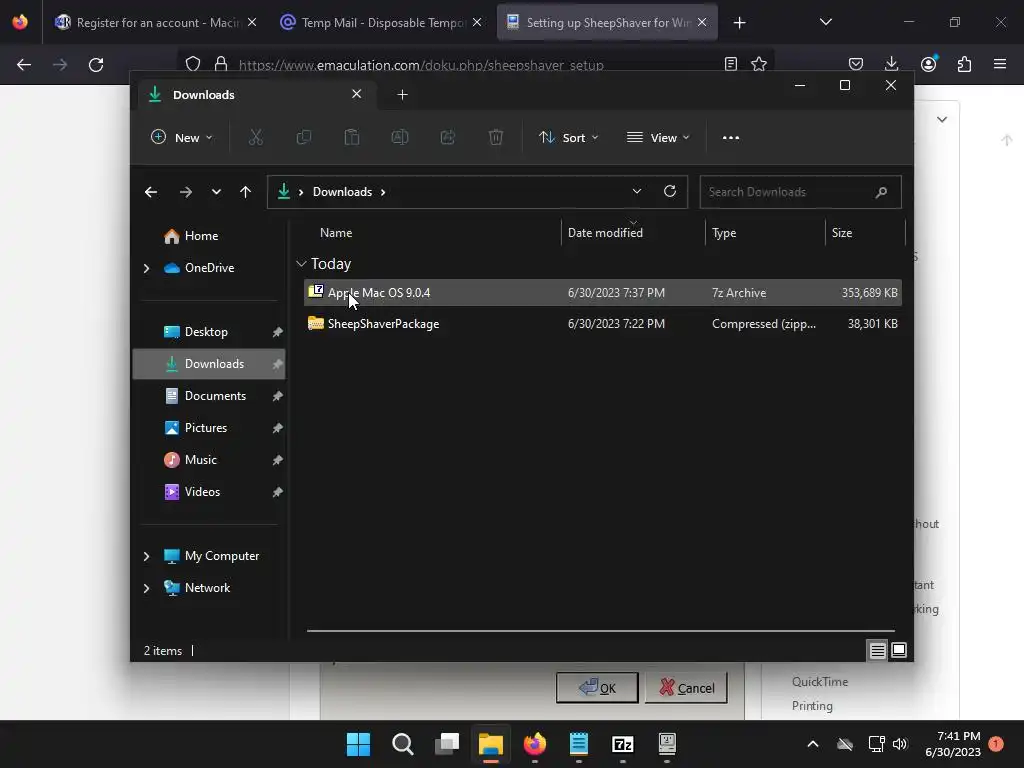The height and width of the screenshot is (768, 1024).
Task: Reload the Firefox page
Action: (x=96, y=65)
